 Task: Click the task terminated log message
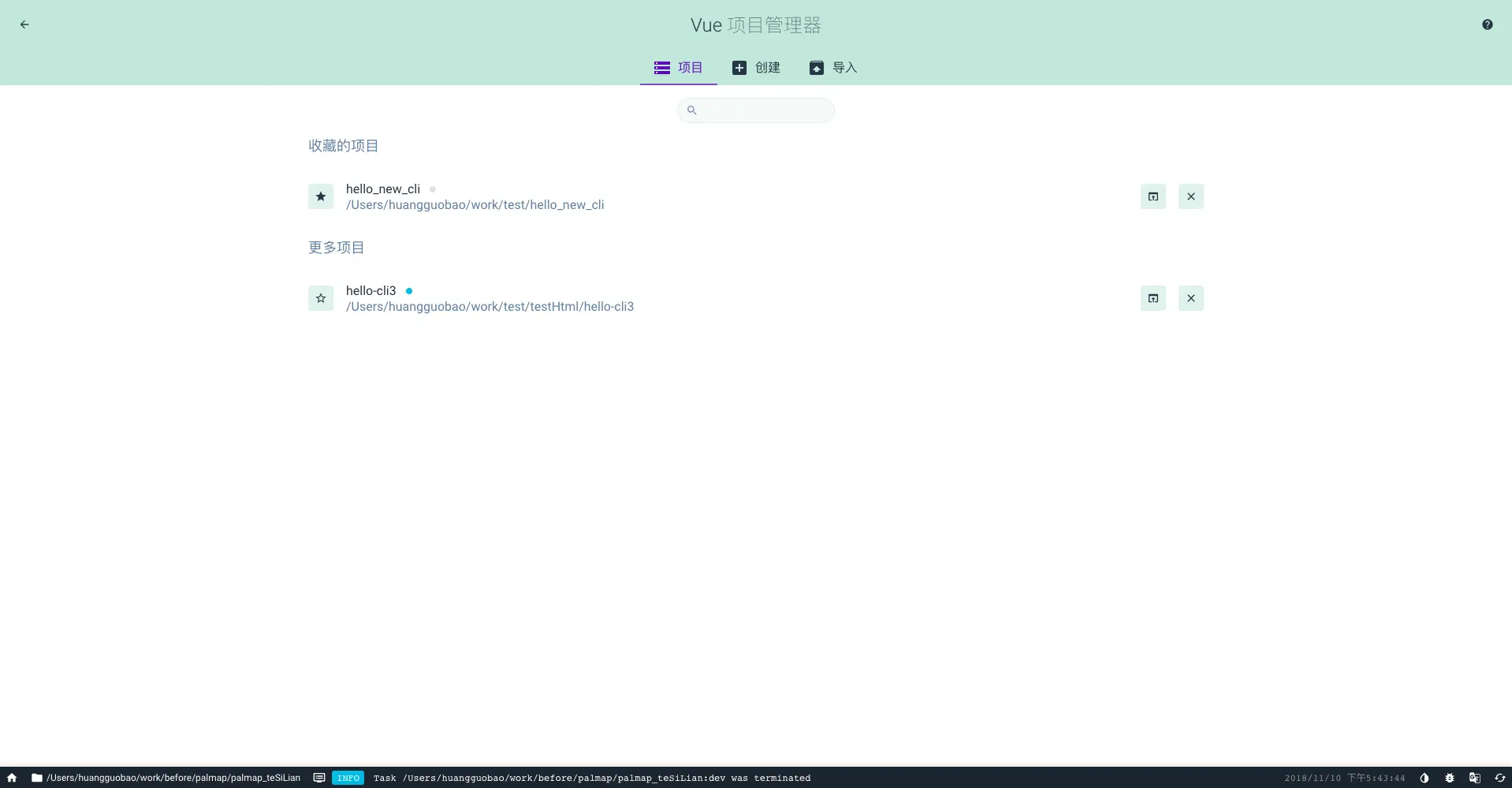(x=592, y=778)
